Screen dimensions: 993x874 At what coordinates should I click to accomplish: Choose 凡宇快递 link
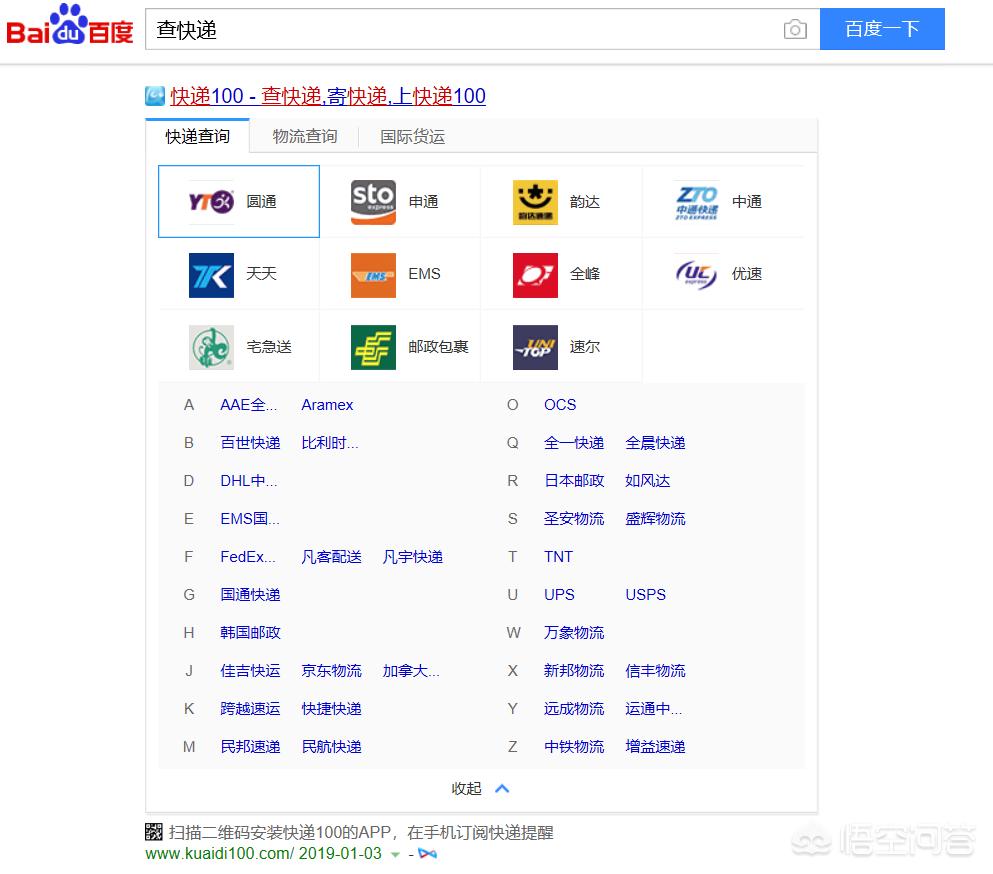[412, 557]
